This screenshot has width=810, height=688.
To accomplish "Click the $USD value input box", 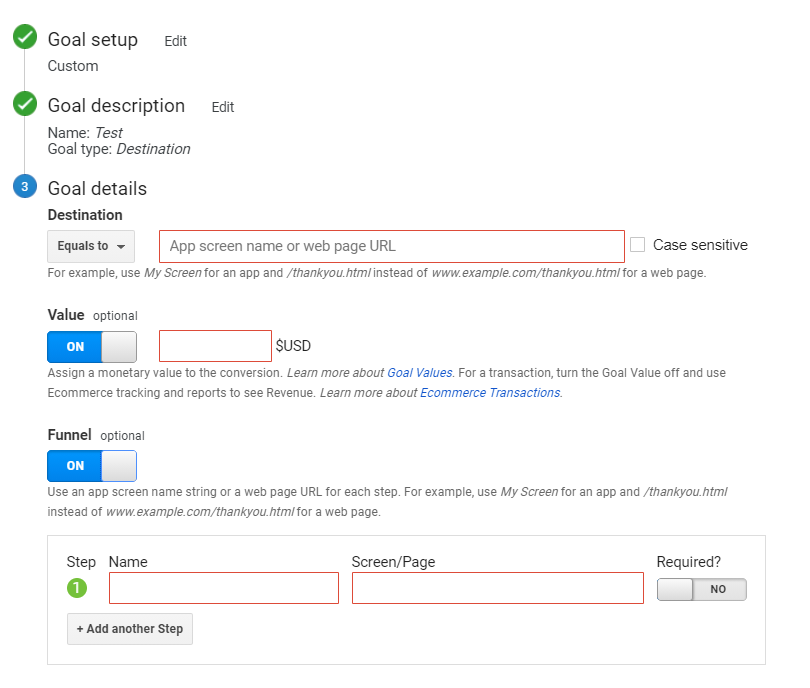I will [215, 346].
